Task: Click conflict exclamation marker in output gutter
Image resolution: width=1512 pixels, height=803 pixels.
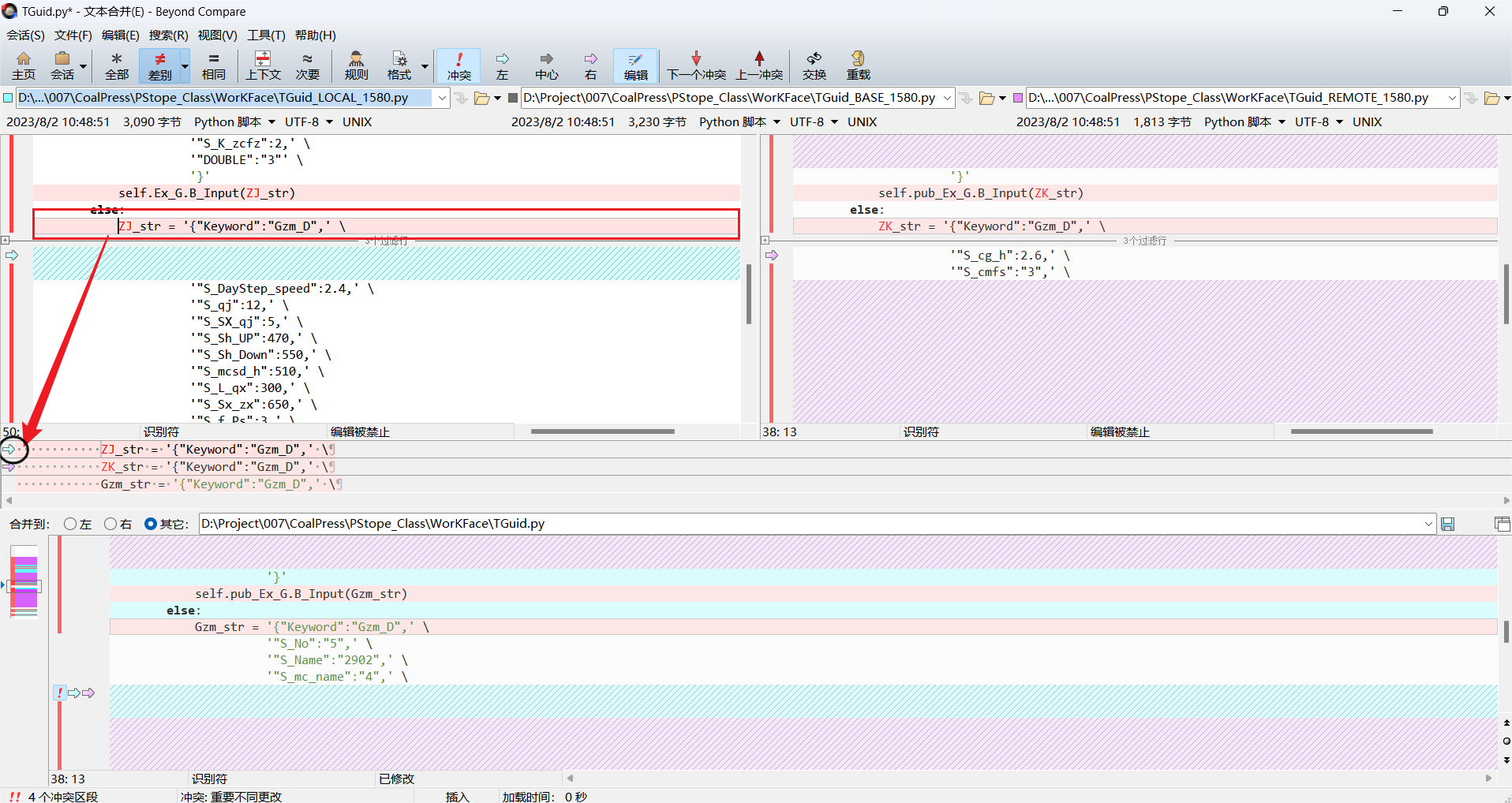Action: (x=60, y=693)
